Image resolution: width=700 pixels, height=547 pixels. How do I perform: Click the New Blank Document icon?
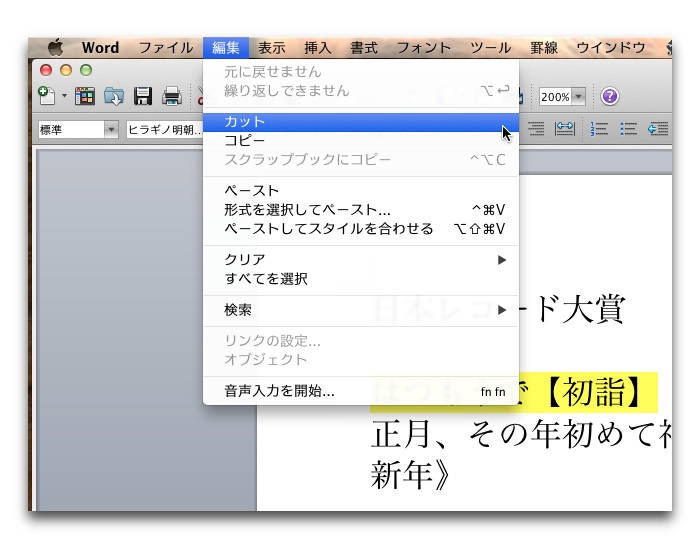[x=46, y=96]
